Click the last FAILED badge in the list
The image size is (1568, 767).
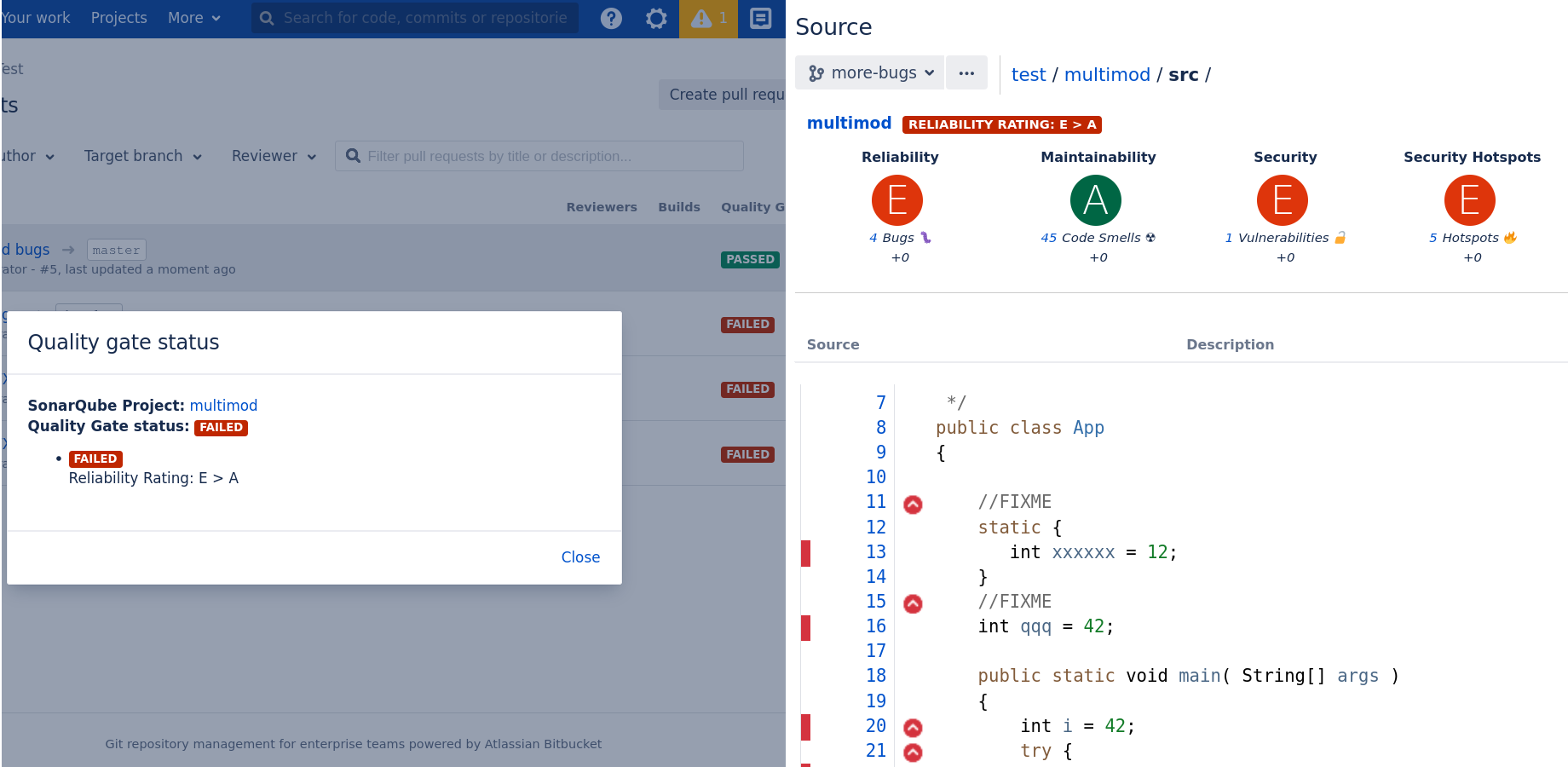tap(747, 455)
